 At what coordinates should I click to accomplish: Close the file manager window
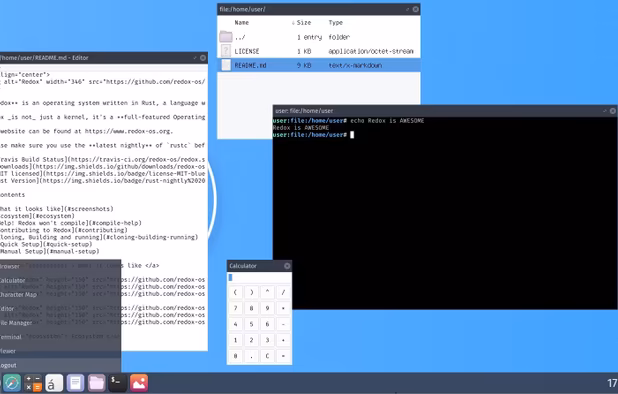(415, 9)
